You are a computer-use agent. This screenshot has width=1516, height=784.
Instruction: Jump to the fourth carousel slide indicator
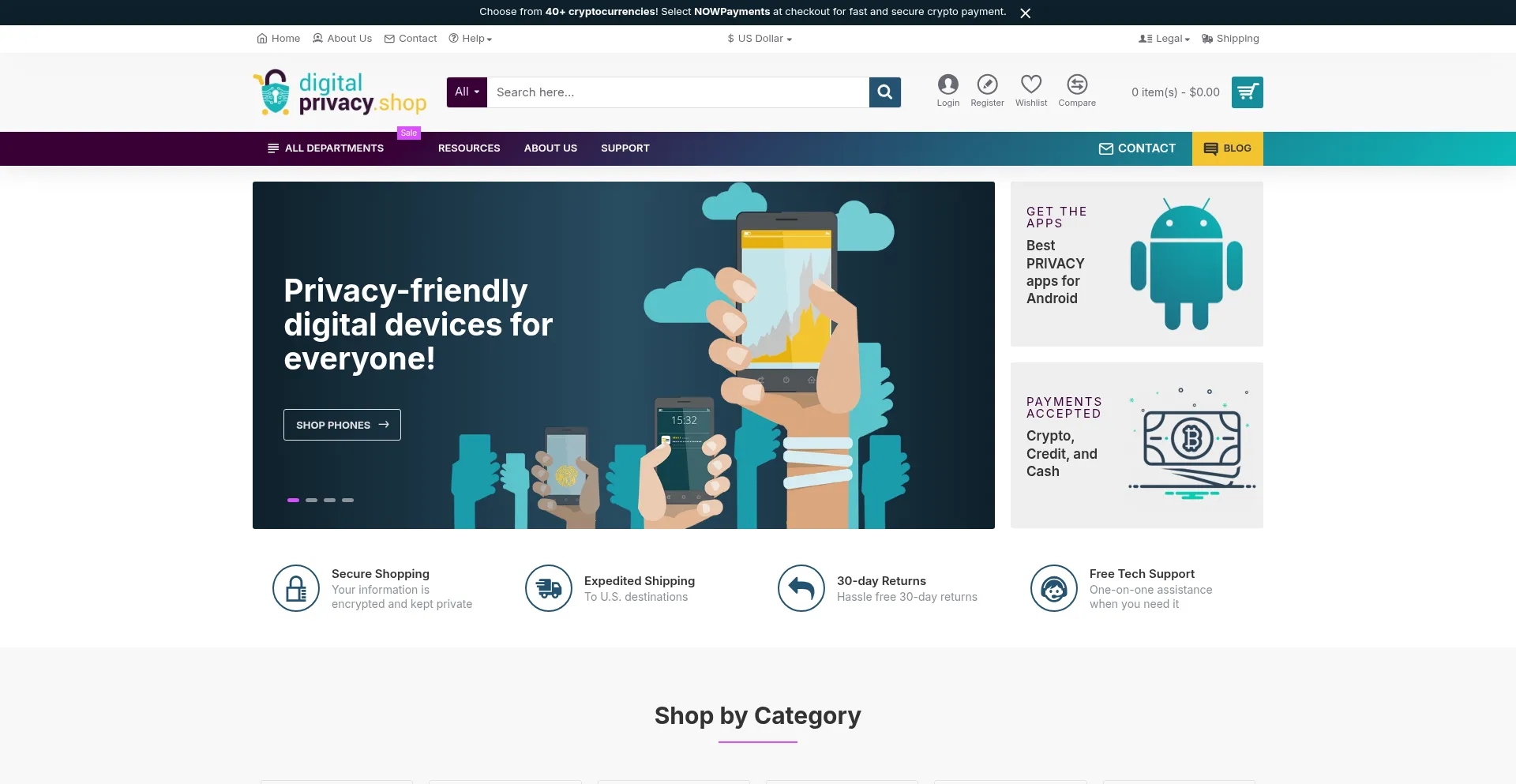(x=347, y=500)
